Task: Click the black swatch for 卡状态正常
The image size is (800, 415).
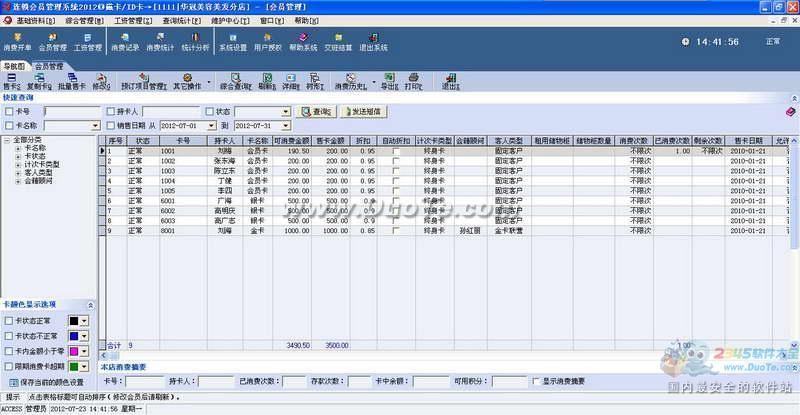Action: click(x=74, y=321)
